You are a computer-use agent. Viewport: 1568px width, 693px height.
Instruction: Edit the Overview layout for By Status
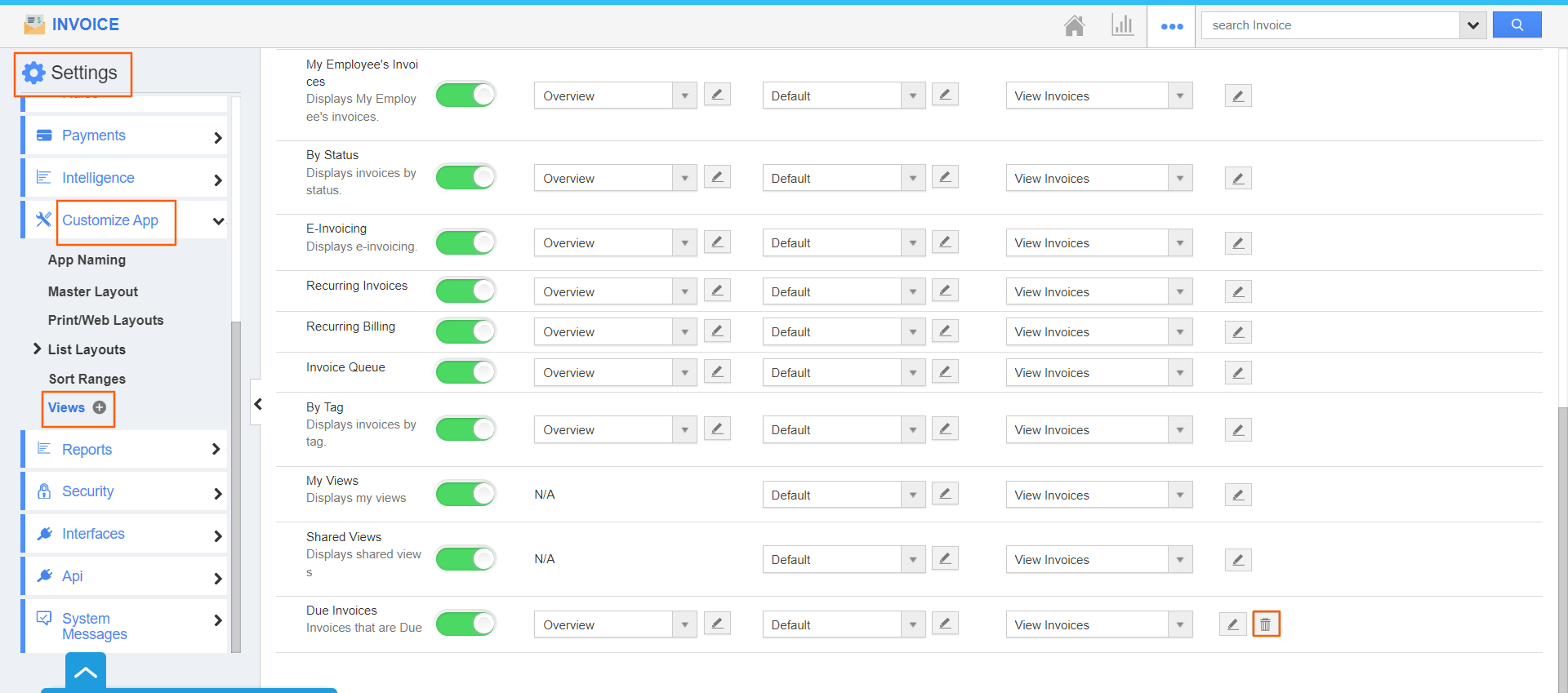pos(717,177)
